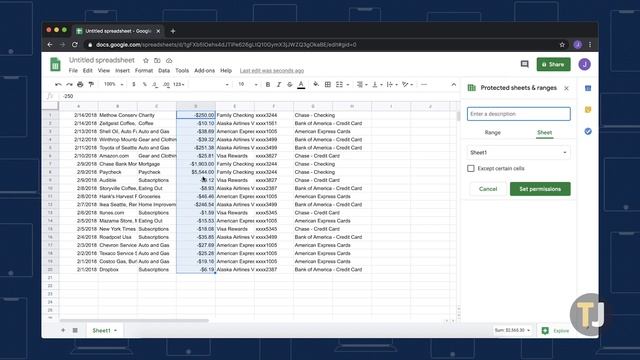Decrease decimal places icon
Image resolution: width=640 pixels, height=360 pixels.
[155, 84]
